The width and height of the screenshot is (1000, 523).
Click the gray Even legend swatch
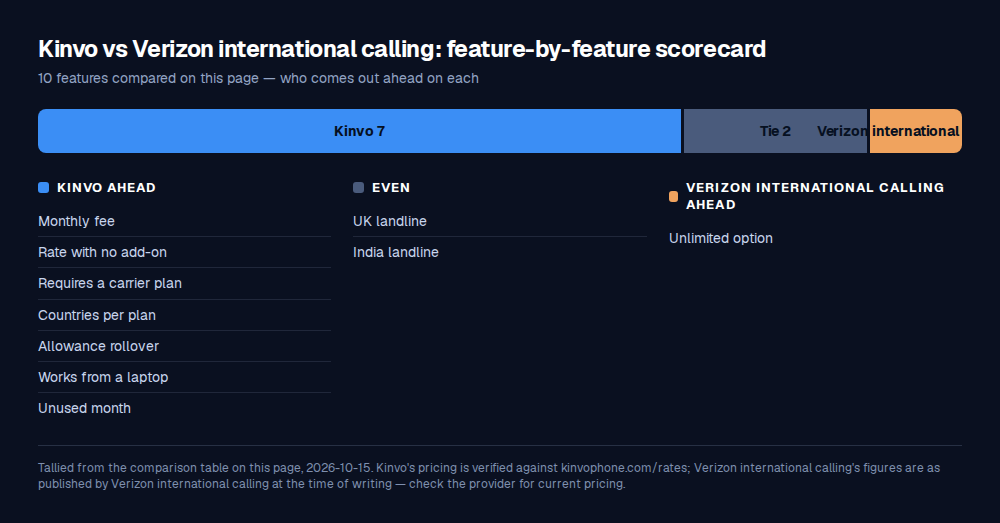pyautogui.click(x=358, y=188)
